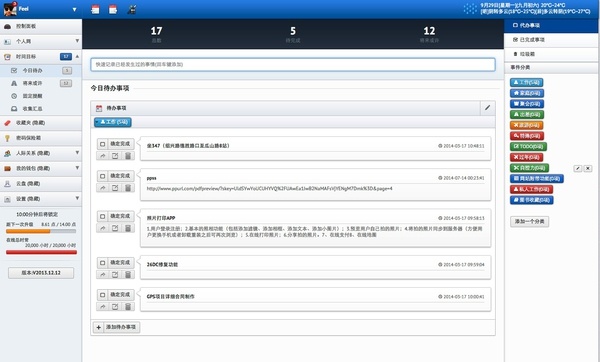The image size is (600, 362).
Task: Click the green TODO category tag
Action: coord(528,147)
